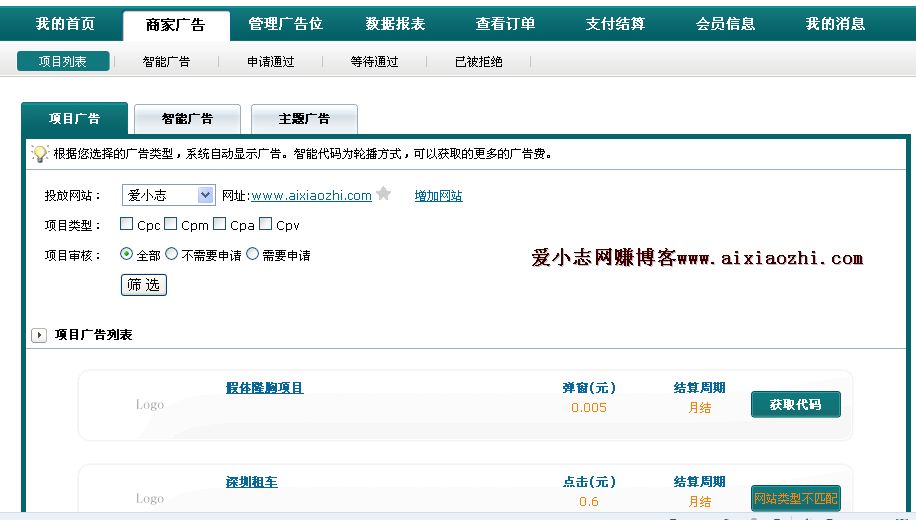Check the Cpm project type option
Screen dimensions: 916x520
coord(171,225)
